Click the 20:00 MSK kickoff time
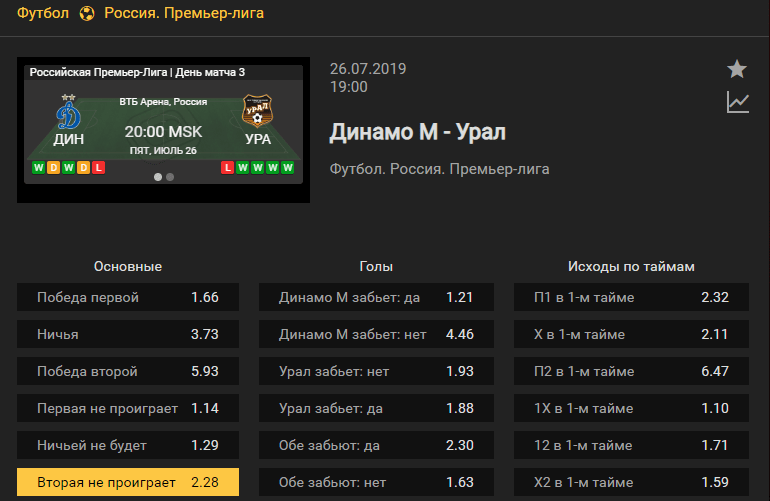 (x=163, y=132)
